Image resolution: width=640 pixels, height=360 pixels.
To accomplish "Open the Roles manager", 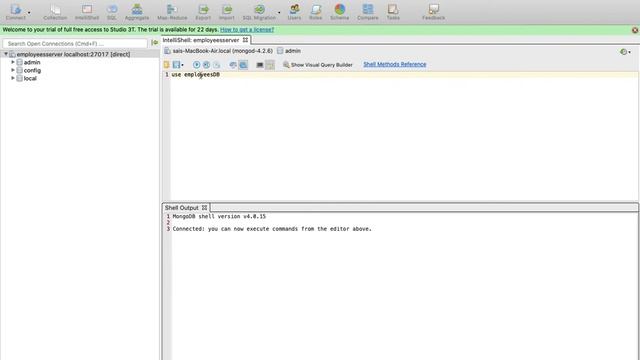I will tap(316, 11).
